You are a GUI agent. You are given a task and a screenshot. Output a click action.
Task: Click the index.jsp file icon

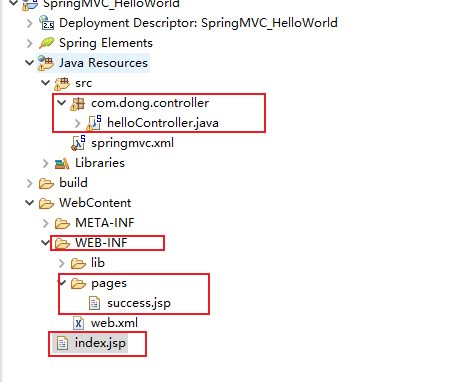coord(62,343)
